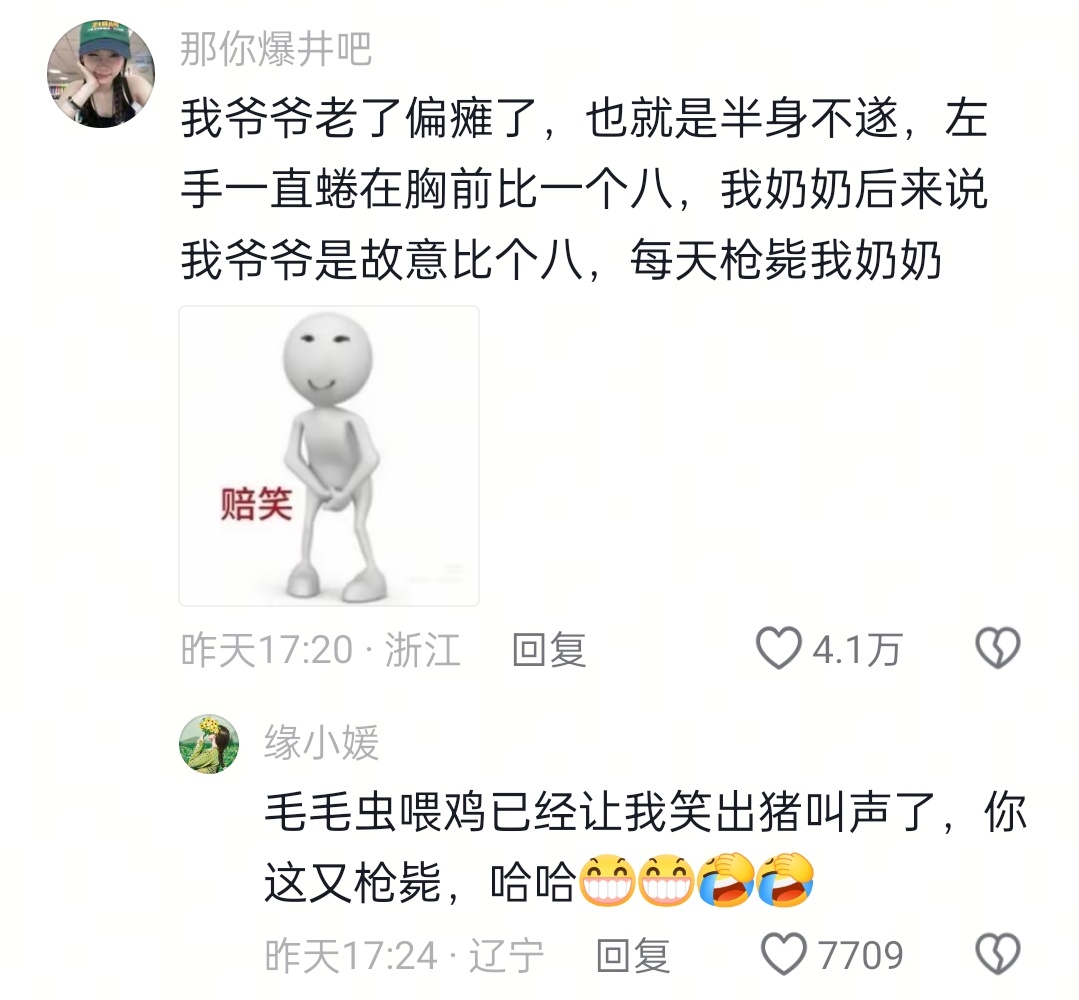Screen dimensions: 1079x1000
Task: Select the comment text about 我爷爷老了偏瘫了
Action: (x=585, y=189)
